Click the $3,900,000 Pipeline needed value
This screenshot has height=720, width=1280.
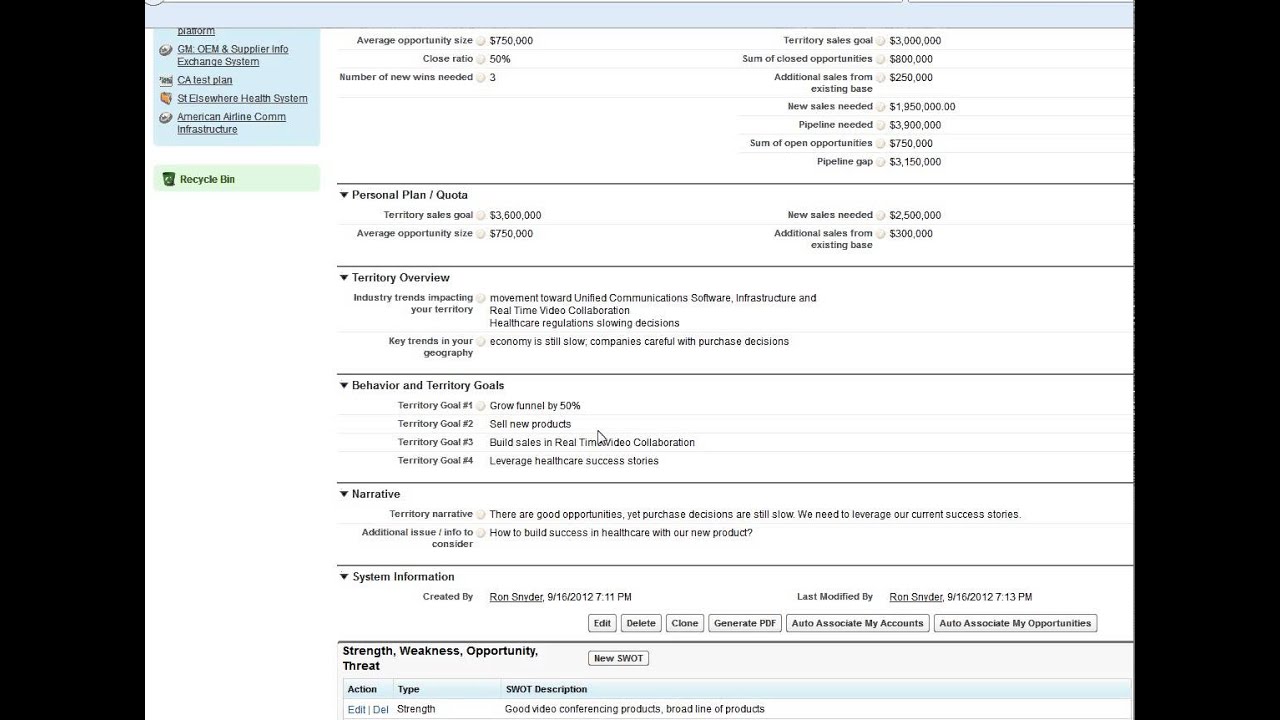pyautogui.click(x=915, y=125)
